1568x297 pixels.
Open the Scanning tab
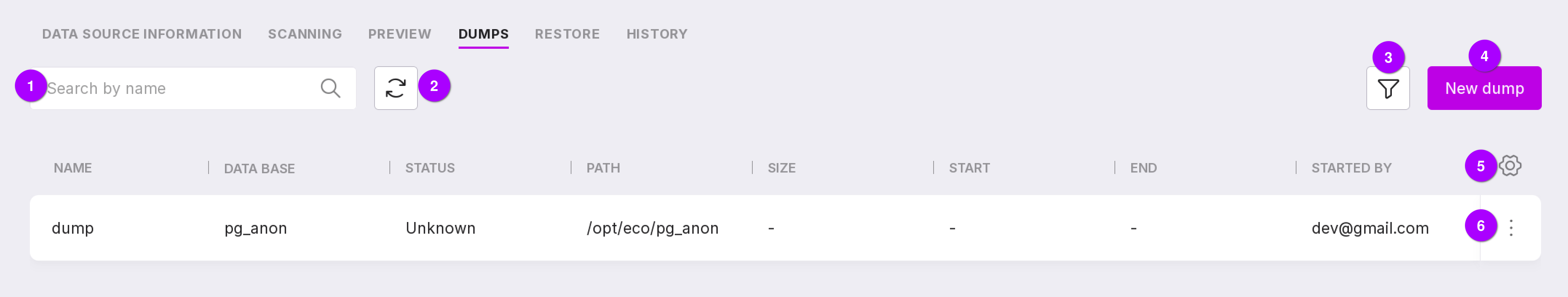point(305,34)
